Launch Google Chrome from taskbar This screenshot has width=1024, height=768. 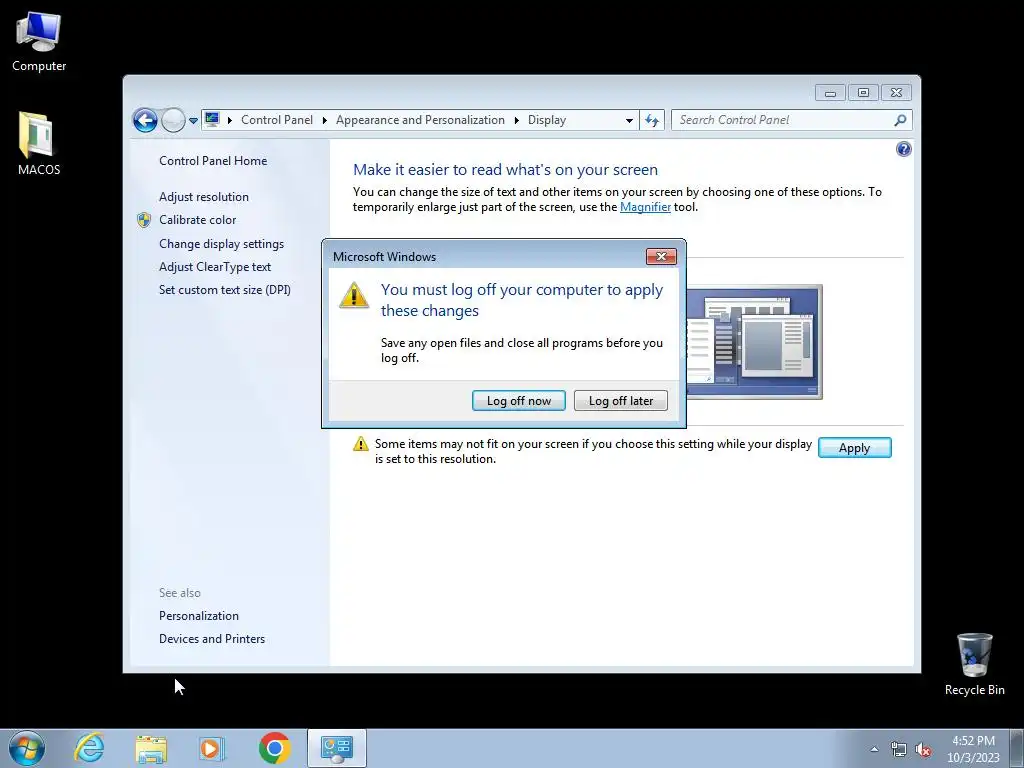tap(274, 748)
